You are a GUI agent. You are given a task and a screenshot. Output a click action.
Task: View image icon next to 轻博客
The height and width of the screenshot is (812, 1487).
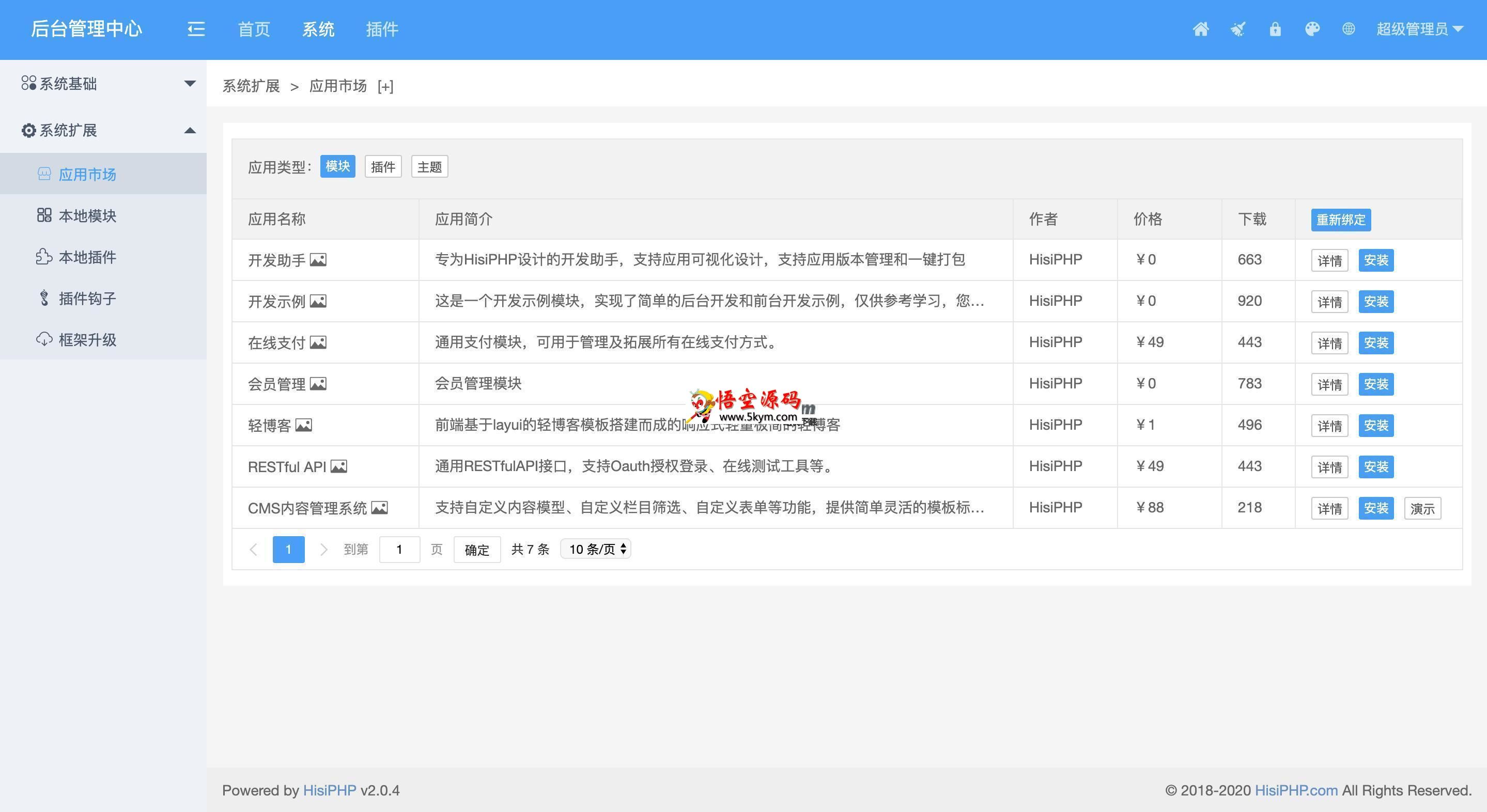click(304, 425)
